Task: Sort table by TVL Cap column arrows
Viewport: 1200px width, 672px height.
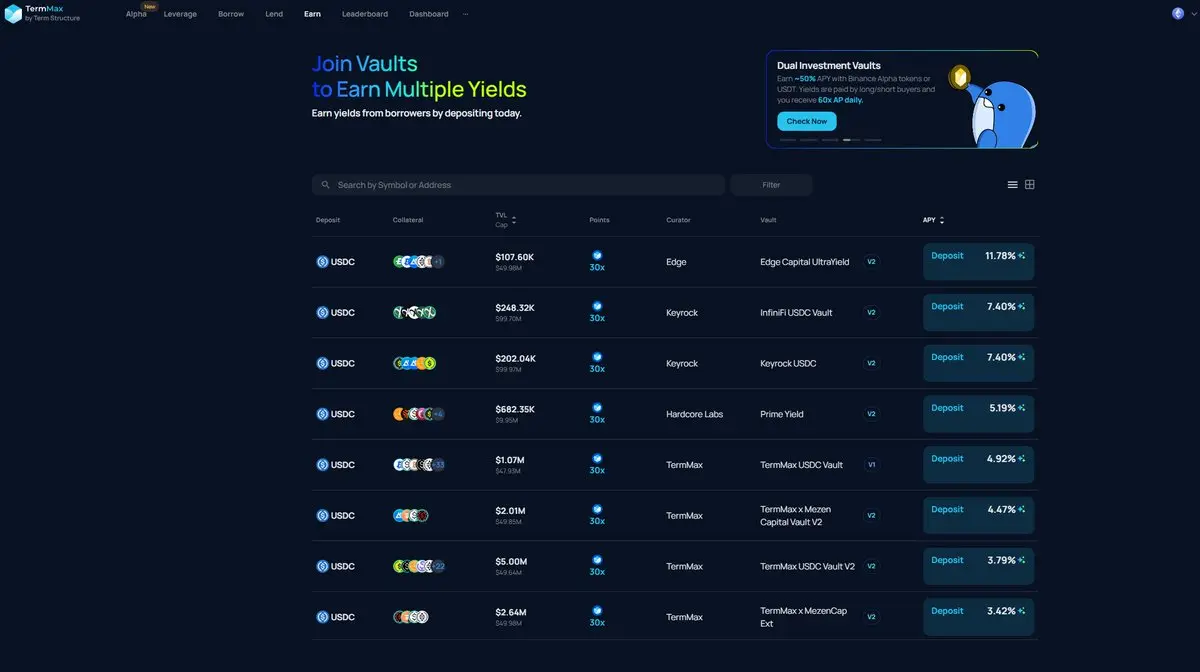Action: click(x=514, y=220)
